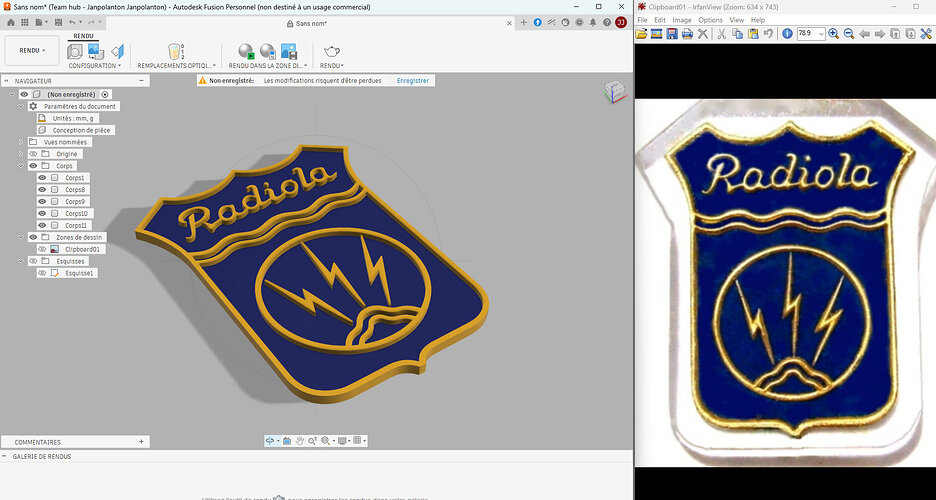This screenshot has height=500, width=936.
Task: Hide Corps9 body with eye icon
Action: [x=42, y=202]
